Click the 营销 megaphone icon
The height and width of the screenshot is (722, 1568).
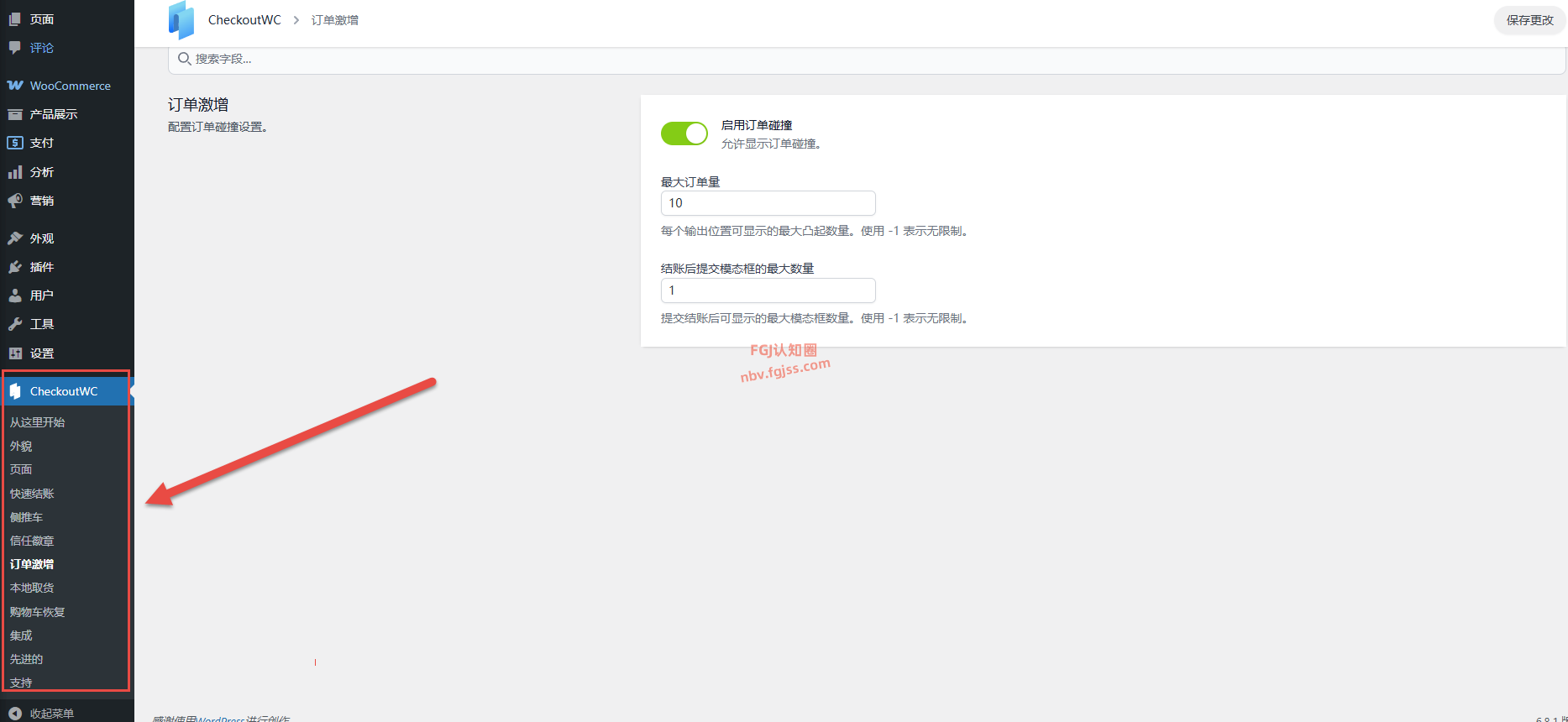pos(15,201)
